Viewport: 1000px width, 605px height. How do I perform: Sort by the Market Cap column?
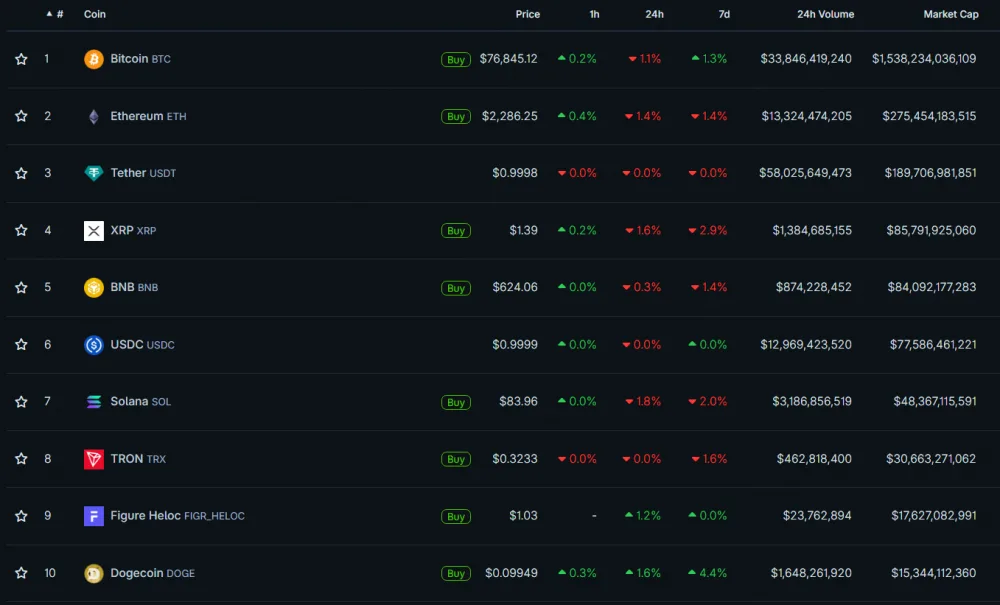951,14
